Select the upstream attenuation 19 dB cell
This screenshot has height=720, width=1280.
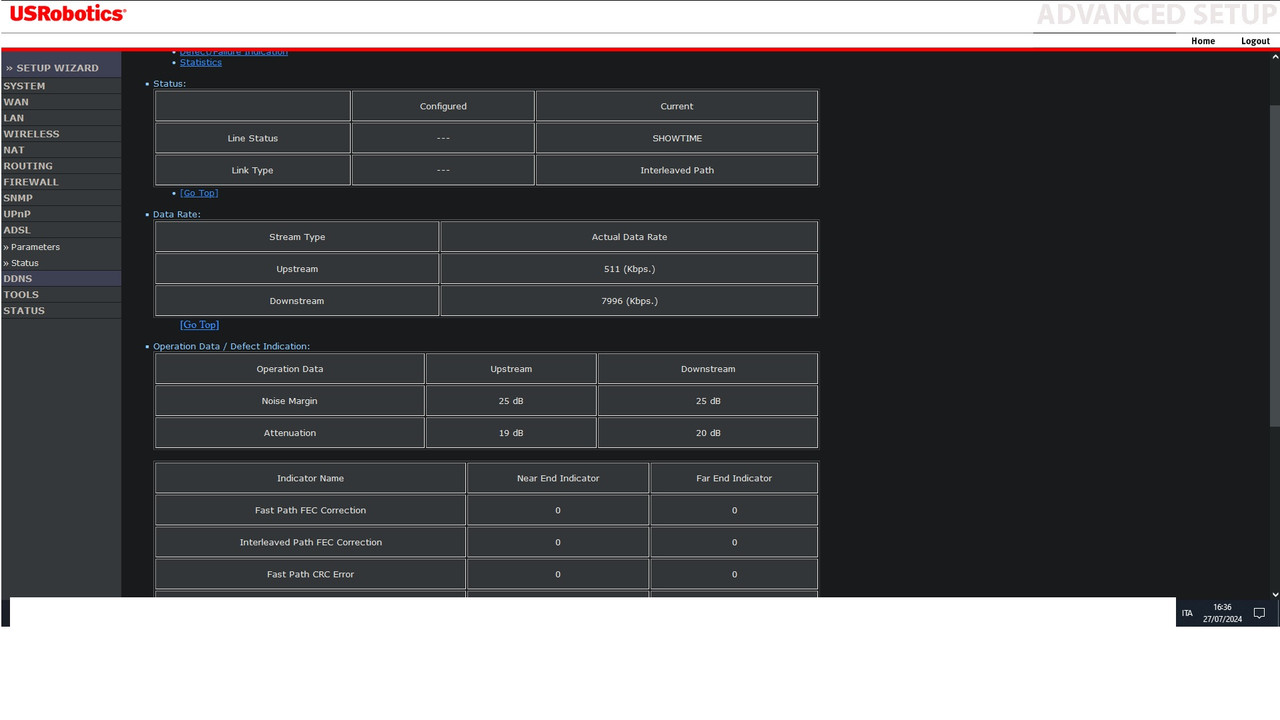coord(511,433)
